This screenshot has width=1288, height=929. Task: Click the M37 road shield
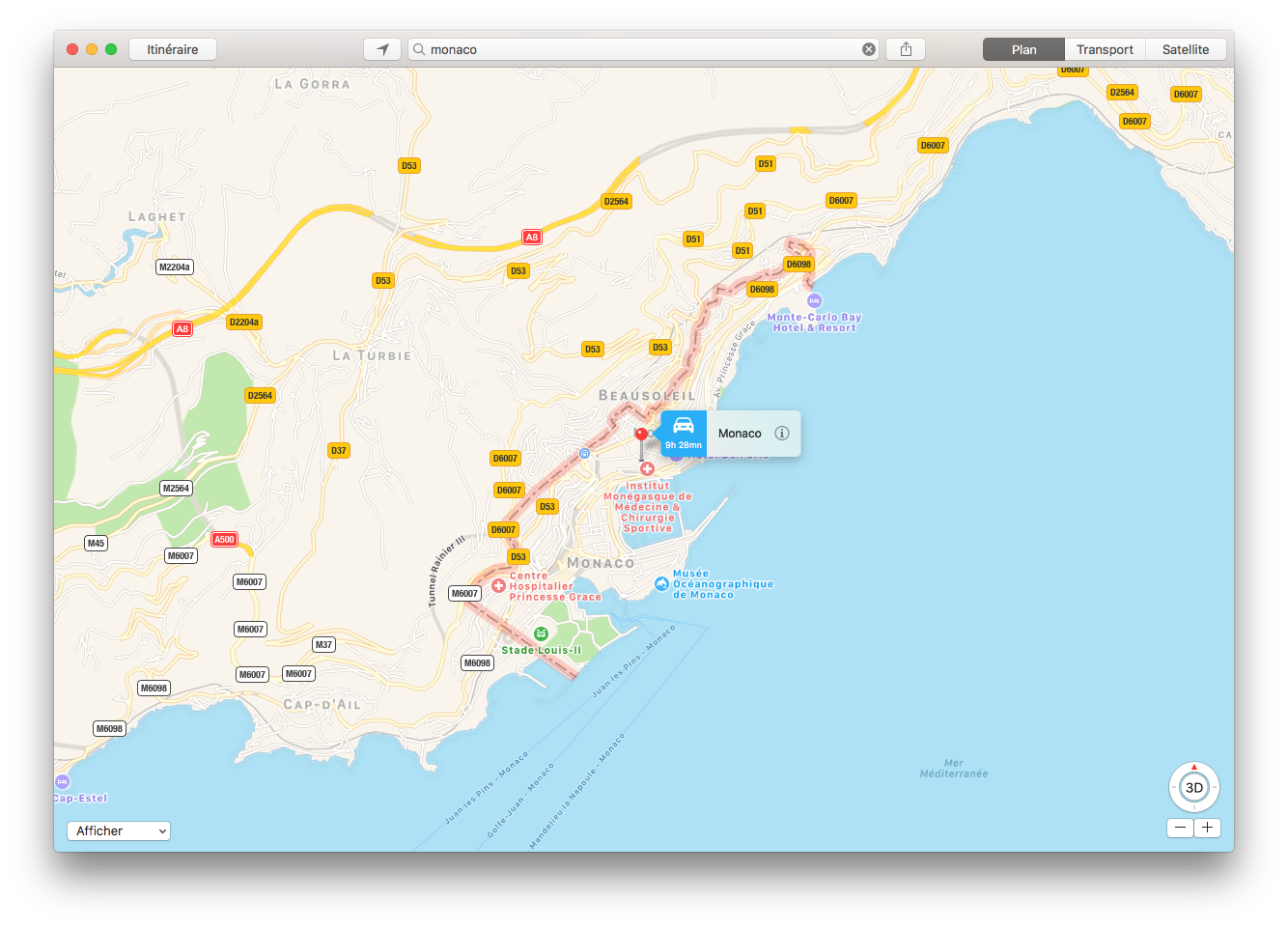[323, 644]
